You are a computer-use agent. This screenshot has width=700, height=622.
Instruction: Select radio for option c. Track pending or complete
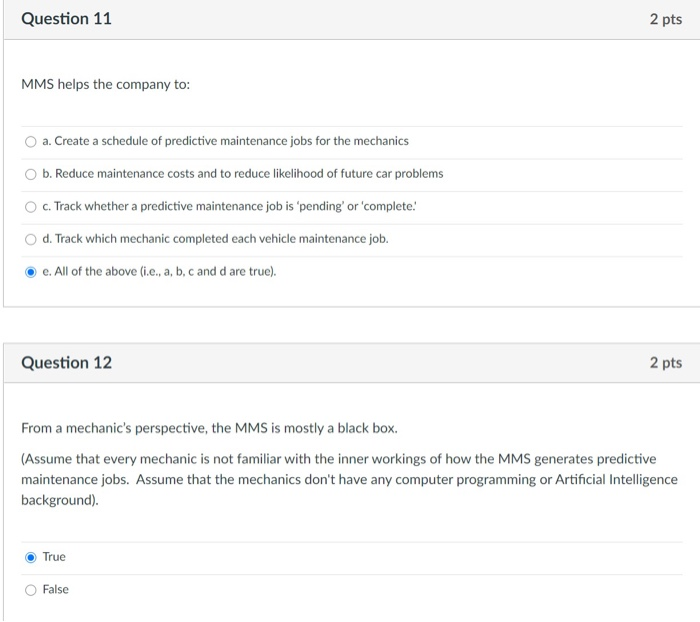30,207
